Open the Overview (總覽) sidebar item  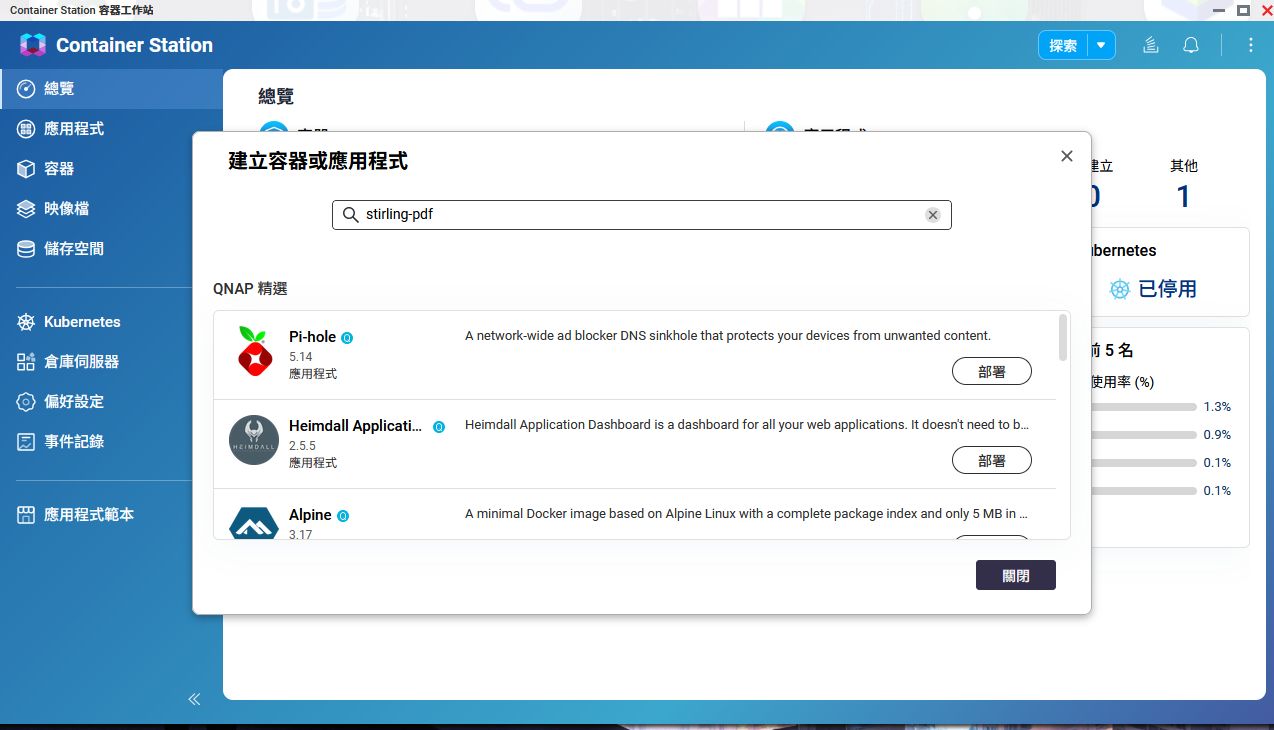(x=111, y=89)
